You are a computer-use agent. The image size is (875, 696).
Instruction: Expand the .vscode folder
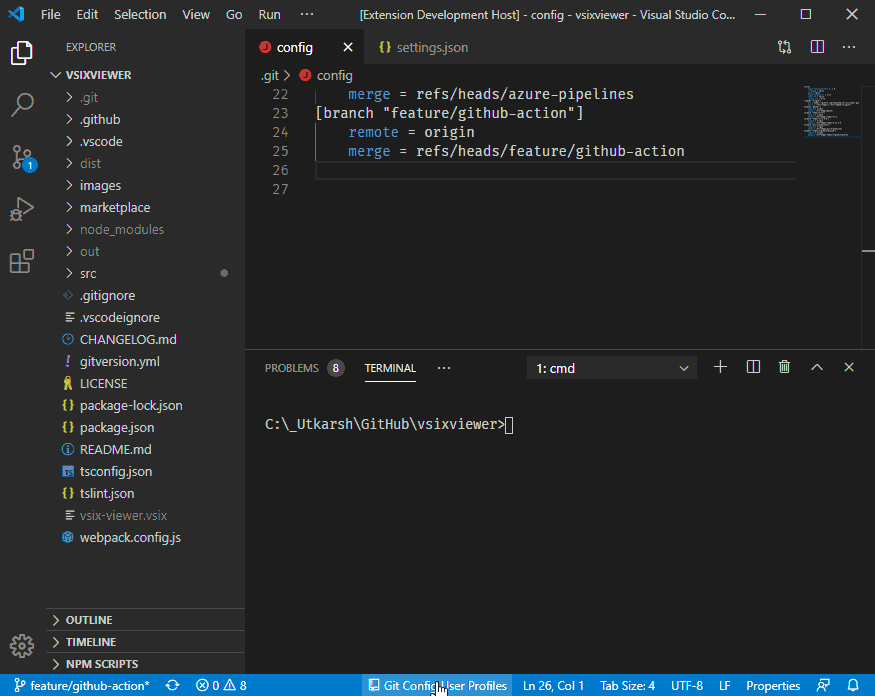146,141
